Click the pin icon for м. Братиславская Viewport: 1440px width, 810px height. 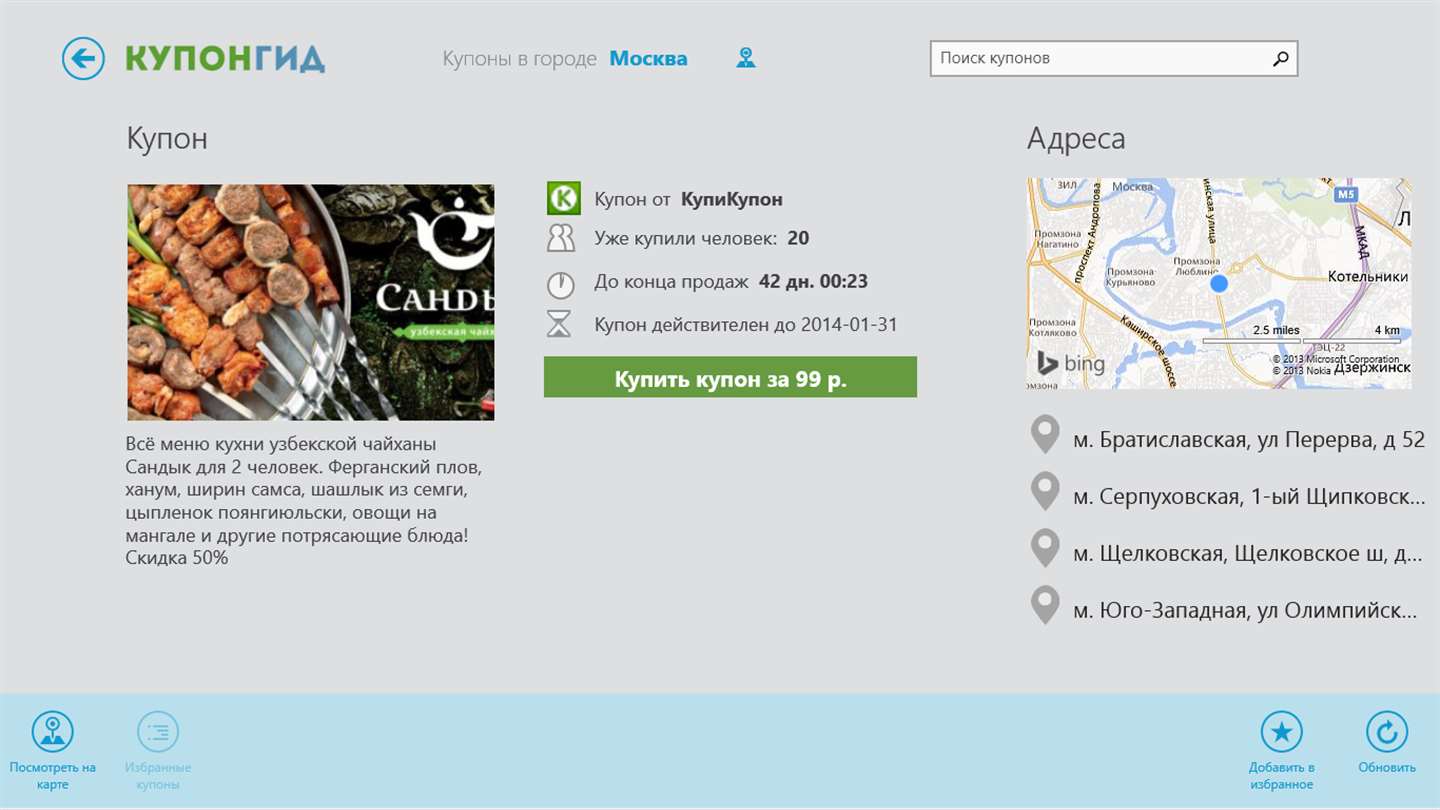pos(1045,436)
